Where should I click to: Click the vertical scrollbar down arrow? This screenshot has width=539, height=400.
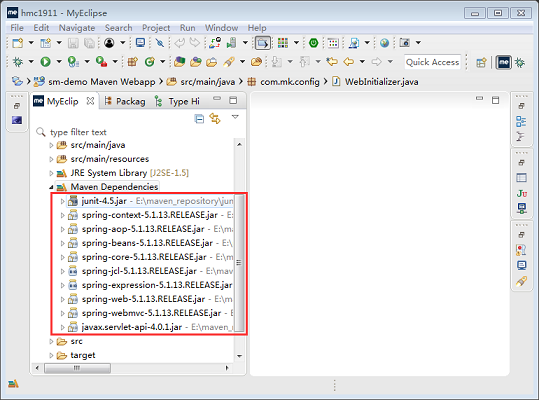(240, 356)
